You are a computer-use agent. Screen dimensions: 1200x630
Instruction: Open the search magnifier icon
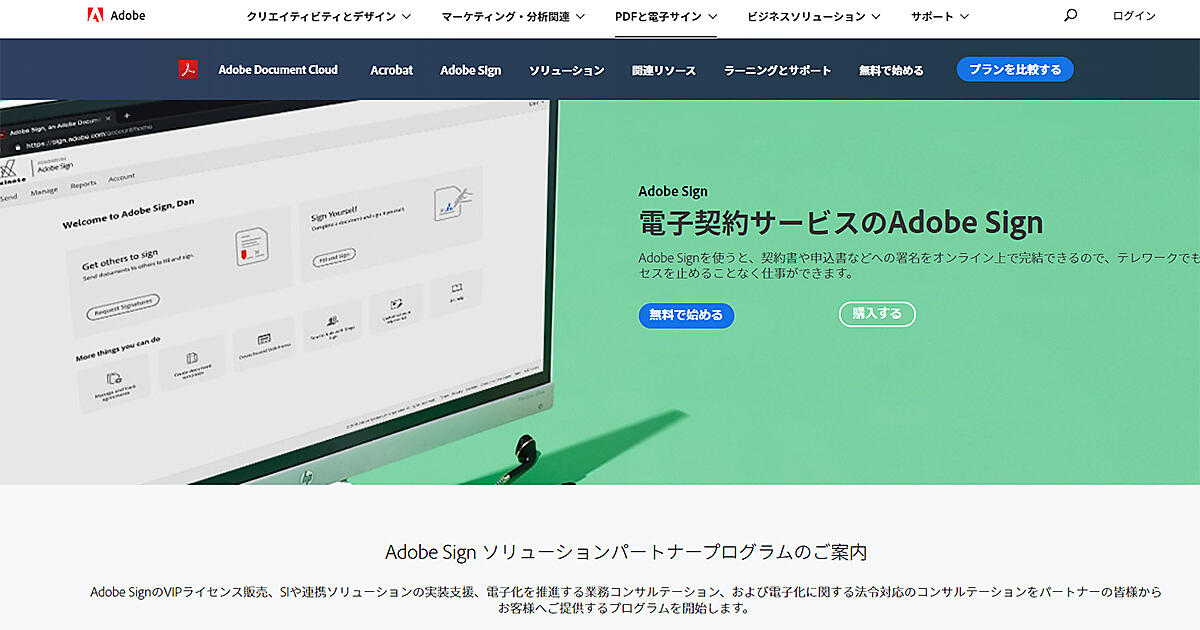[x=1070, y=15]
